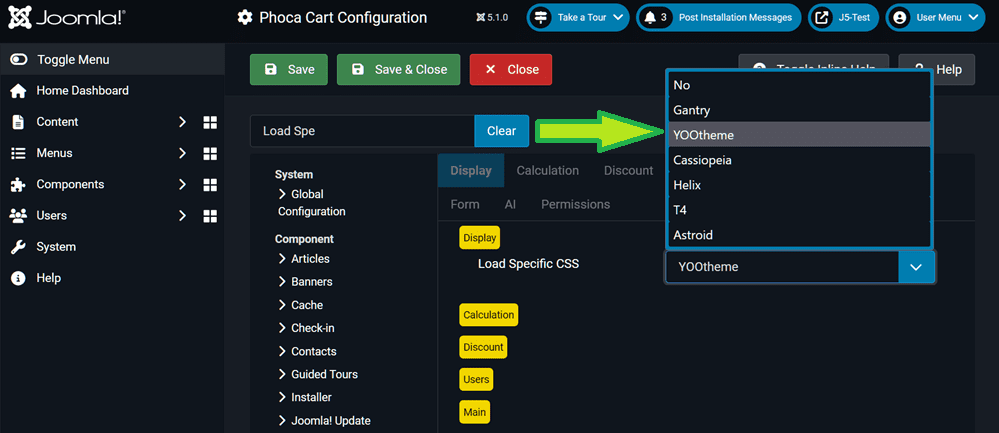Viewport: 999px width, 433px height.
Task: Click the System wrench icon in sidebar
Action: pyautogui.click(x=18, y=247)
